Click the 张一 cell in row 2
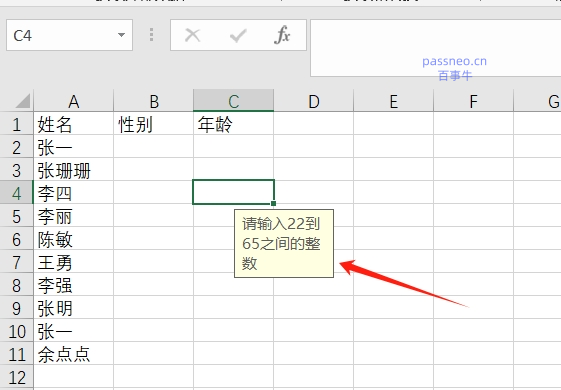This screenshot has height=390, width=561. [x=74, y=147]
